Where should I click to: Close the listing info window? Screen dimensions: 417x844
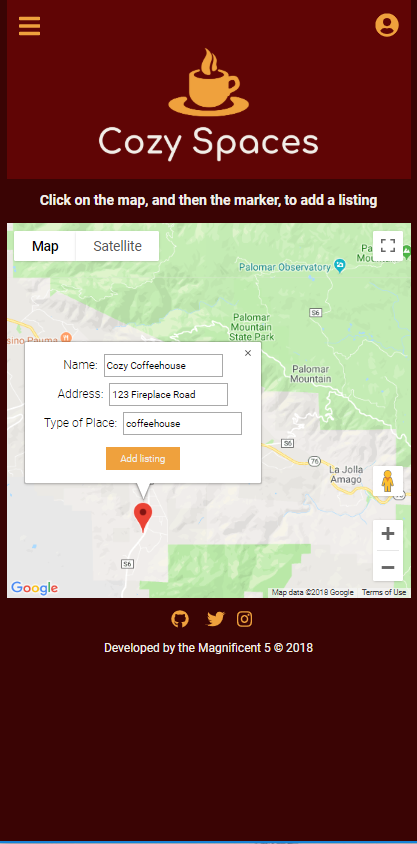248,353
